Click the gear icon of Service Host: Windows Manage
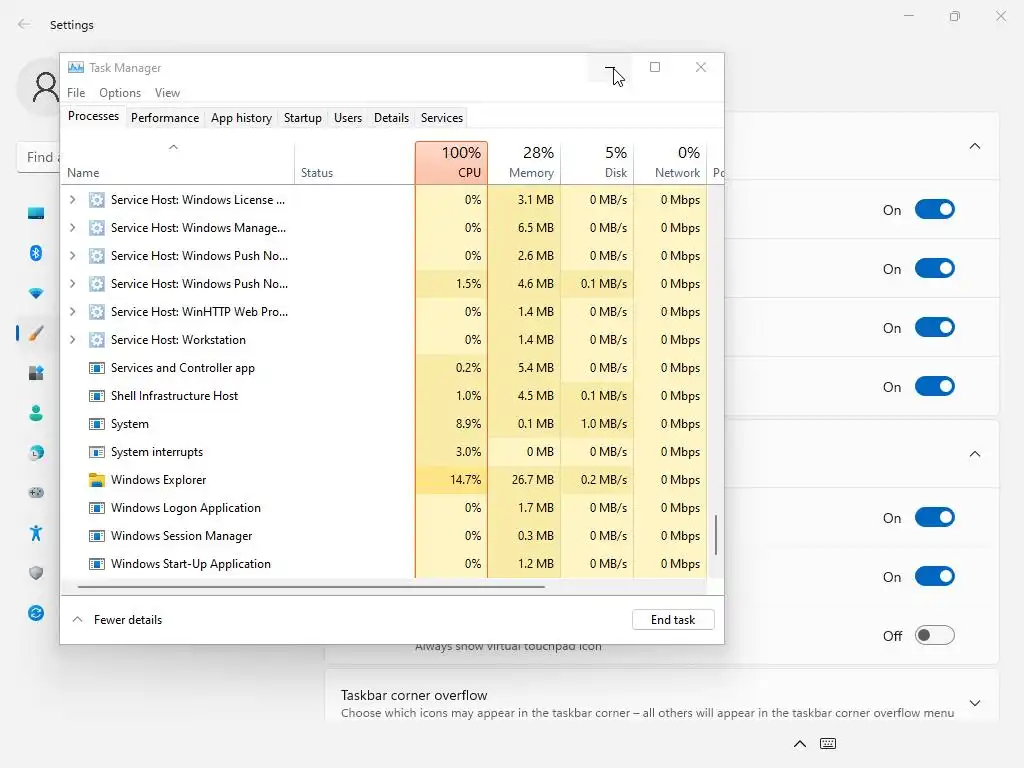 [x=97, y=228]
